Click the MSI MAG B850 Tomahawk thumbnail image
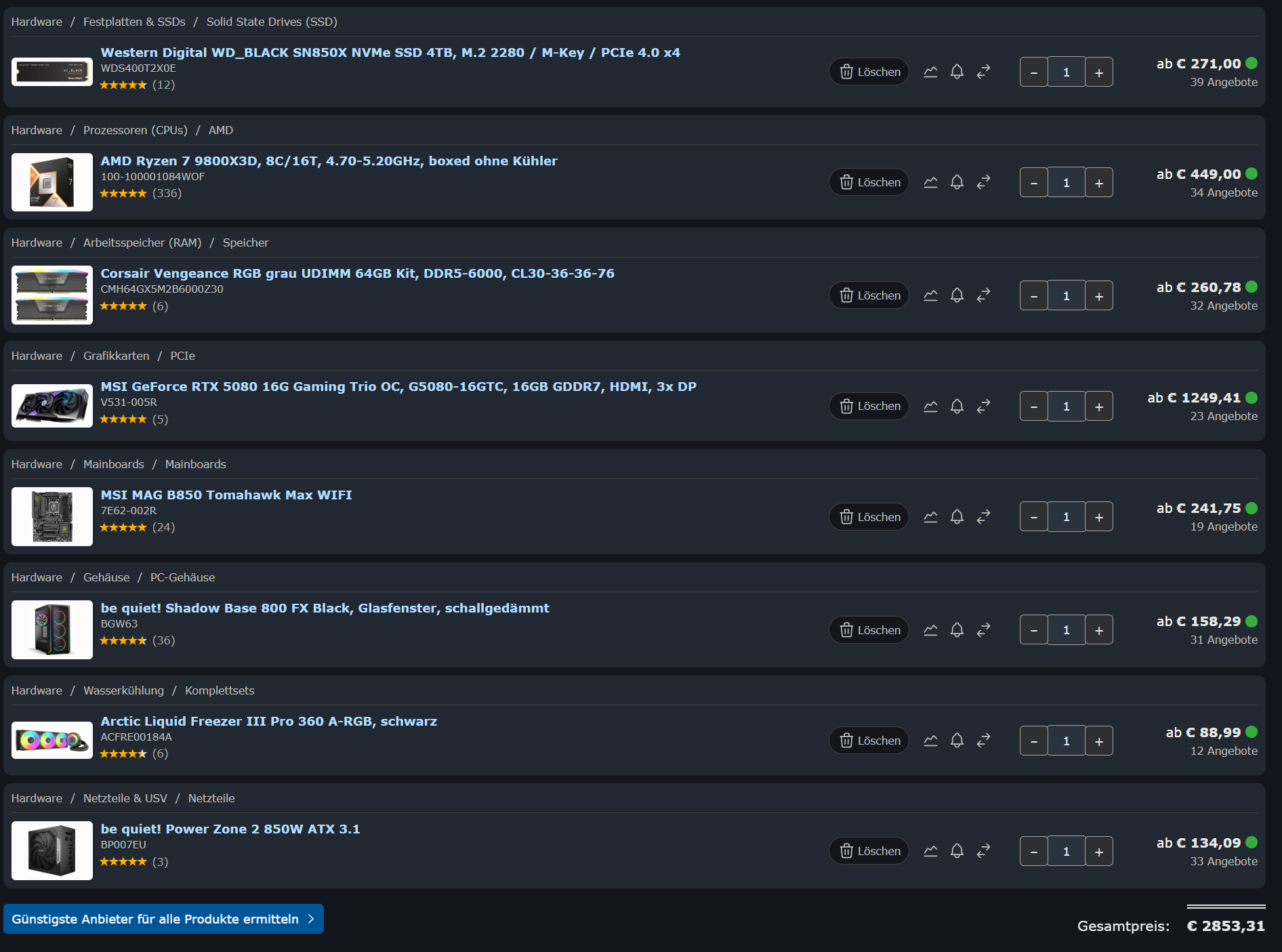 pos(52,516)
